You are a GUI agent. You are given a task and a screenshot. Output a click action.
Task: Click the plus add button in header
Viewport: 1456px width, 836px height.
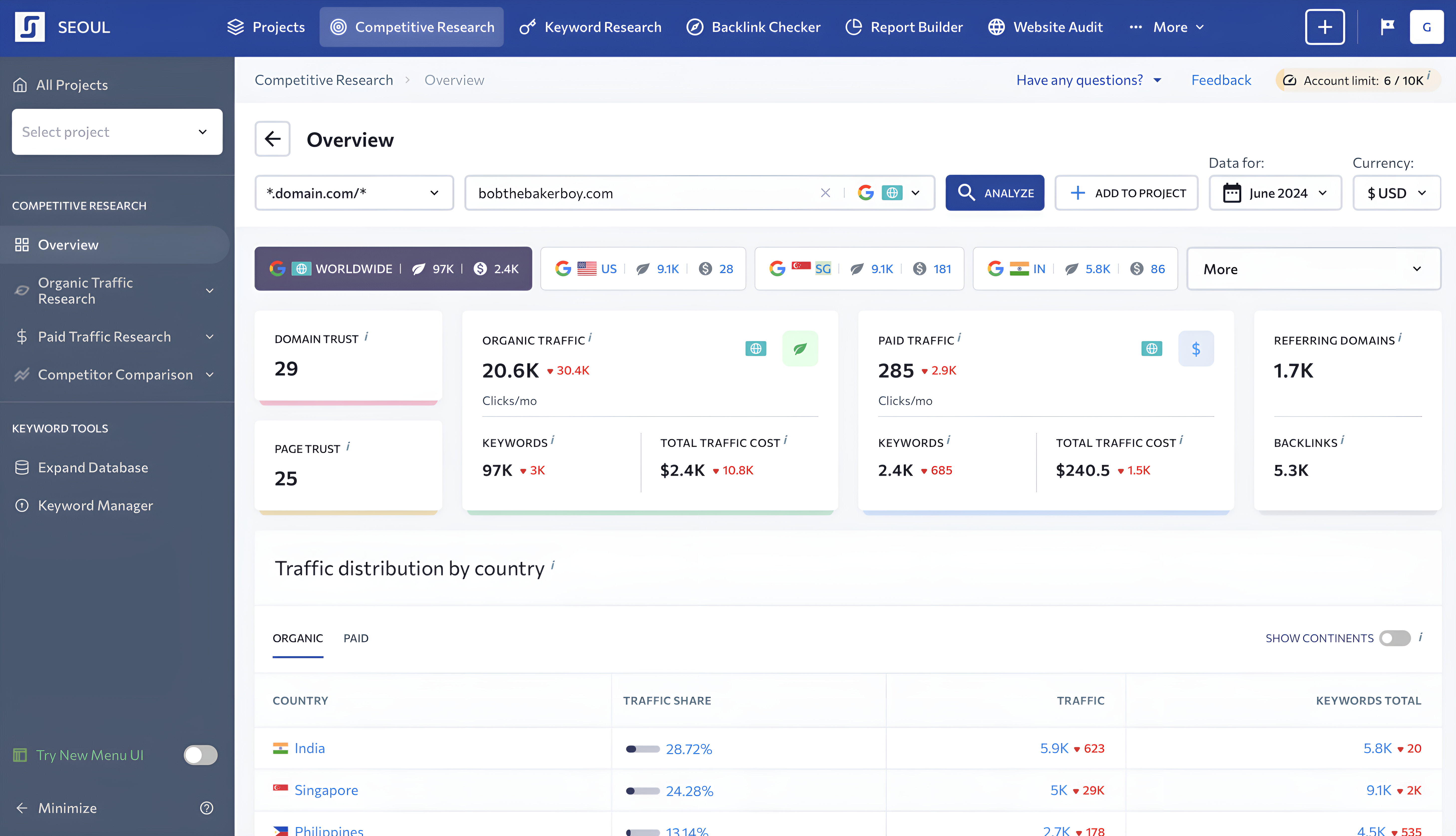(1325, 27)
